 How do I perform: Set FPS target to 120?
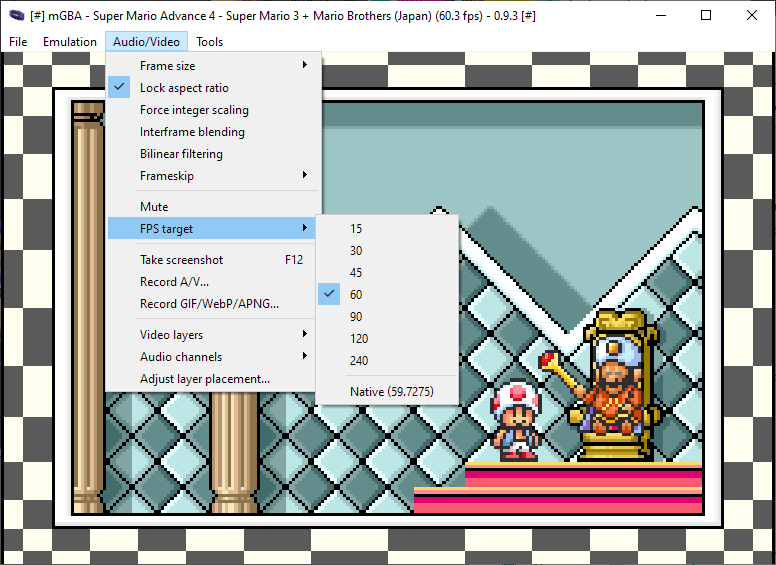coord(387,338)
